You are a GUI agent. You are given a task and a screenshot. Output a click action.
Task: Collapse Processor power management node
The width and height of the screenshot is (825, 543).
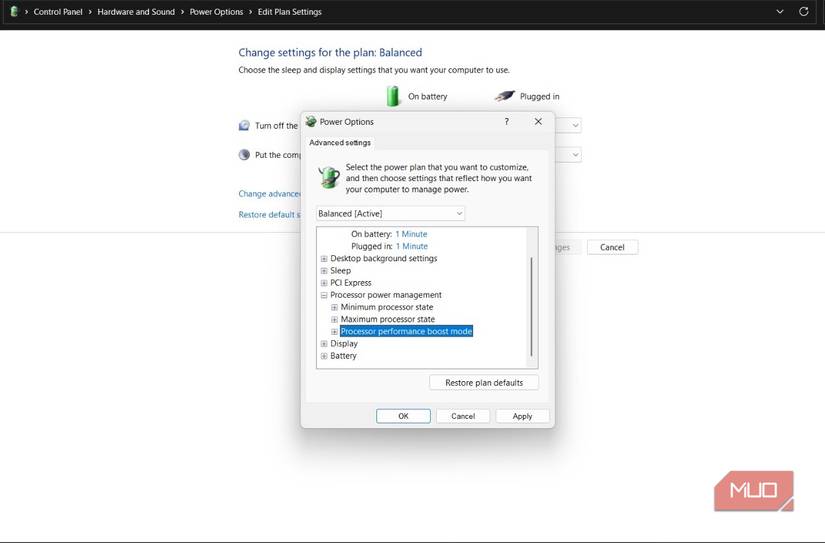click(x=324, y=295)
